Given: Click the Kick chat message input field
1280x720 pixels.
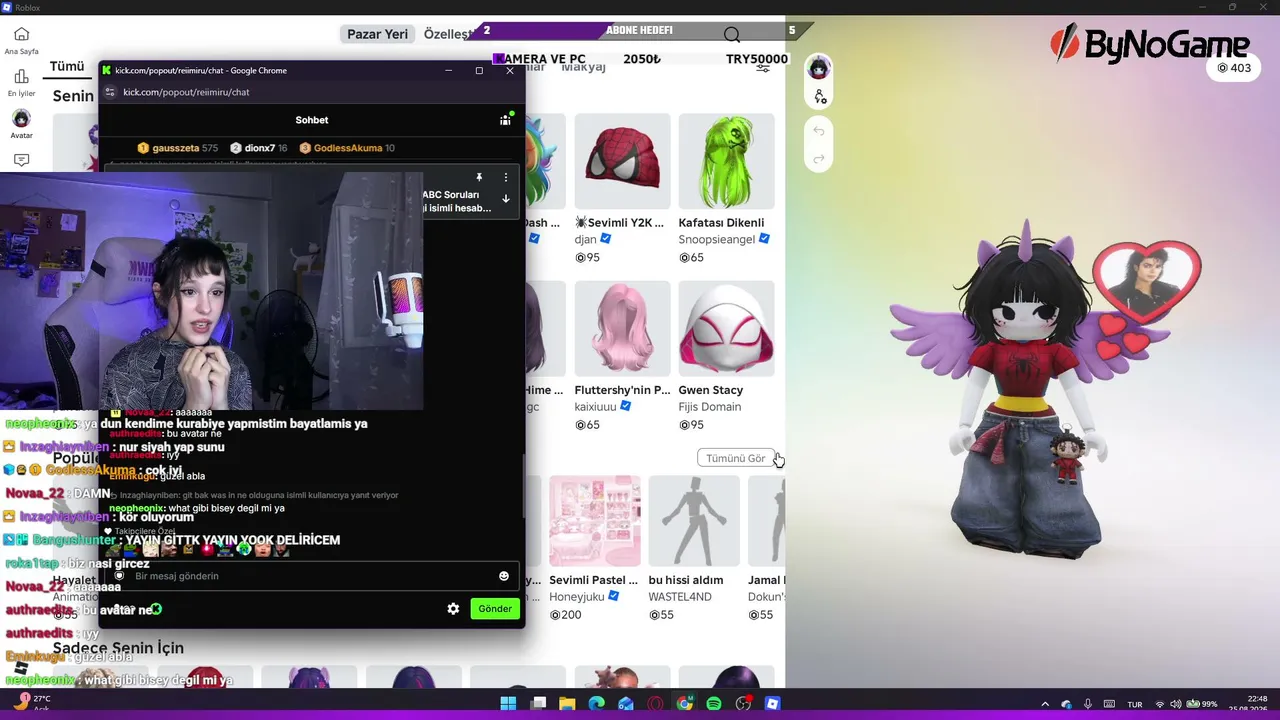Looking at the screenshot, I should [x=310, y=576].
